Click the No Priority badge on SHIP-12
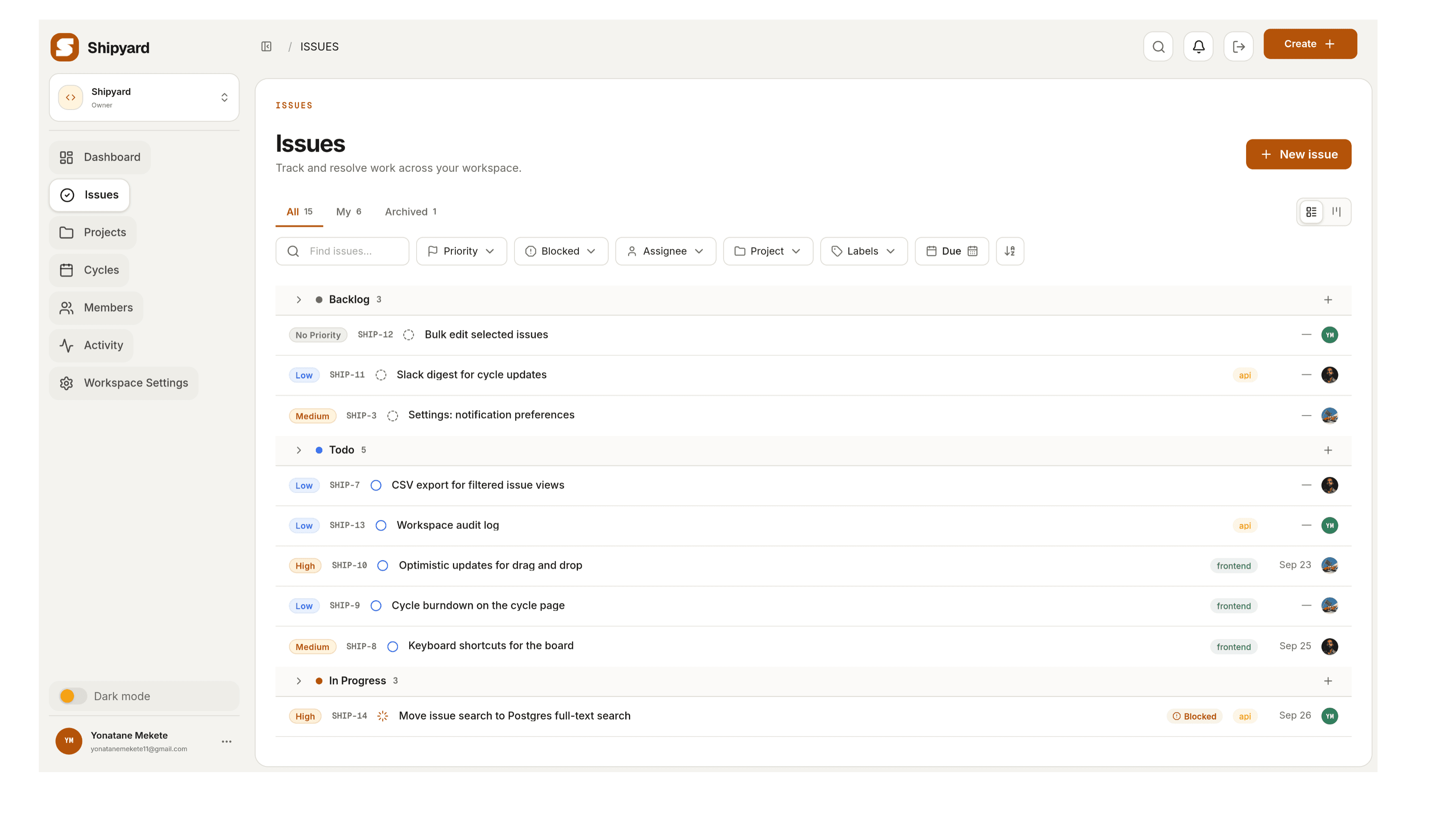The width and height of the screenshot is (1456, 819). click(x=317, y=335)
